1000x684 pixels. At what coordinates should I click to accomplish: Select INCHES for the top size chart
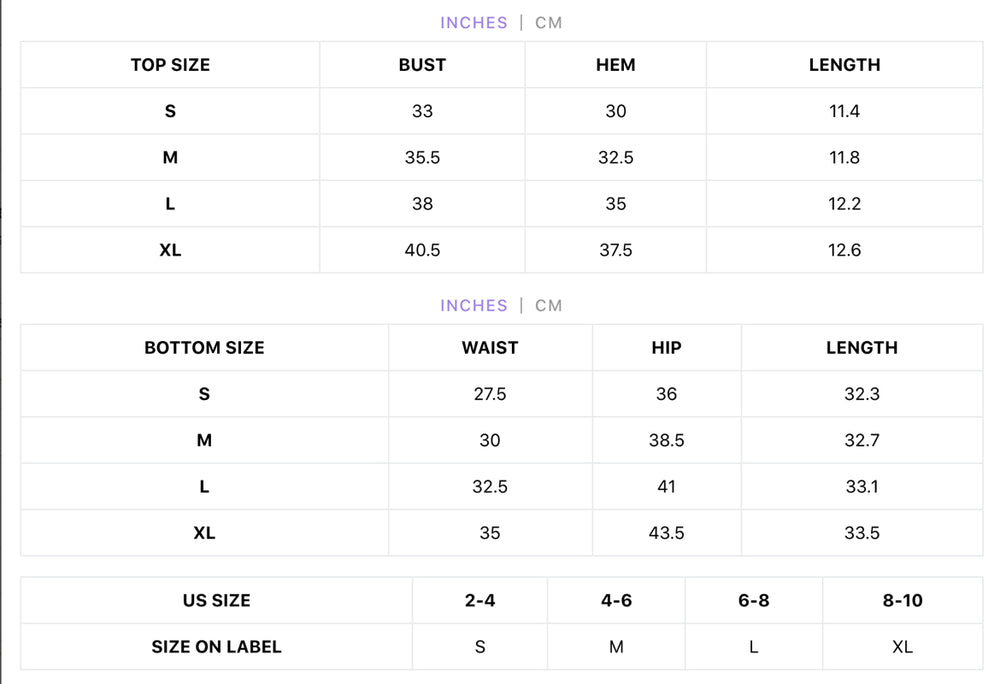click(474, 23)
